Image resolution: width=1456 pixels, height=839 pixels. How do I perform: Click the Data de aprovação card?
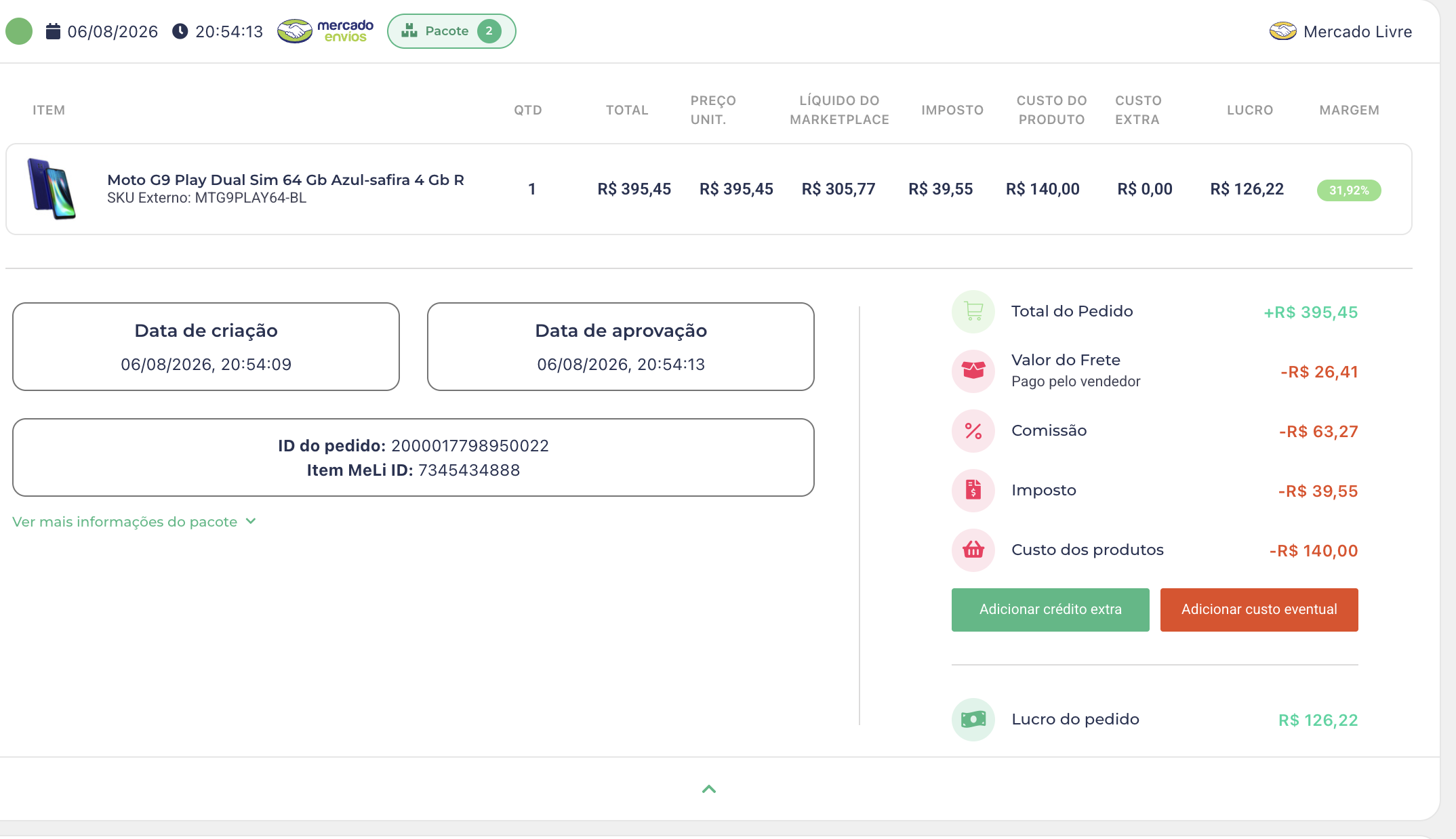pyautogui.click(x=621, y=346)
